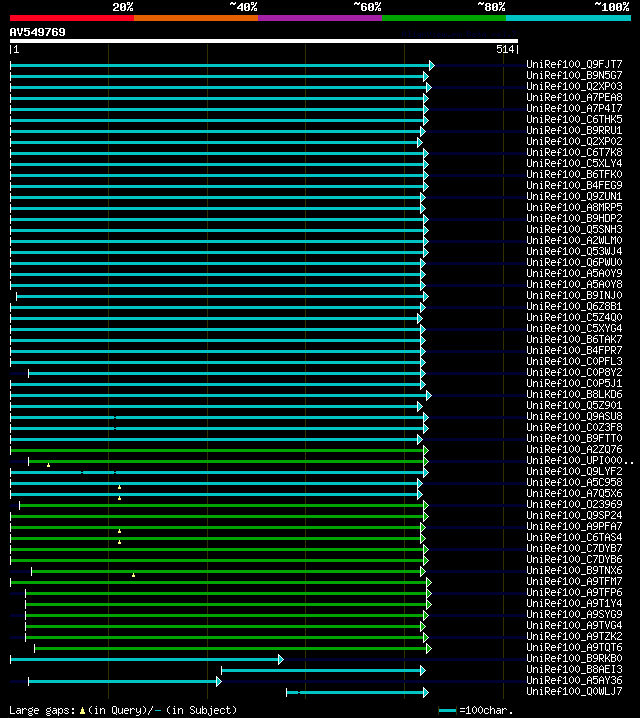Click the yellow gap marker under A9PFA7 row
This screenshot has height=718, width=640.
119,531
